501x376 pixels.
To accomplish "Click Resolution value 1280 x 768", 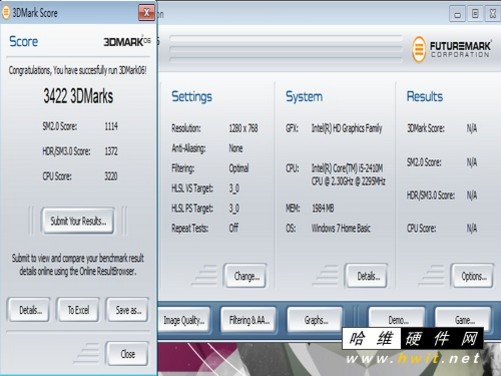I will tap(243, 128).
